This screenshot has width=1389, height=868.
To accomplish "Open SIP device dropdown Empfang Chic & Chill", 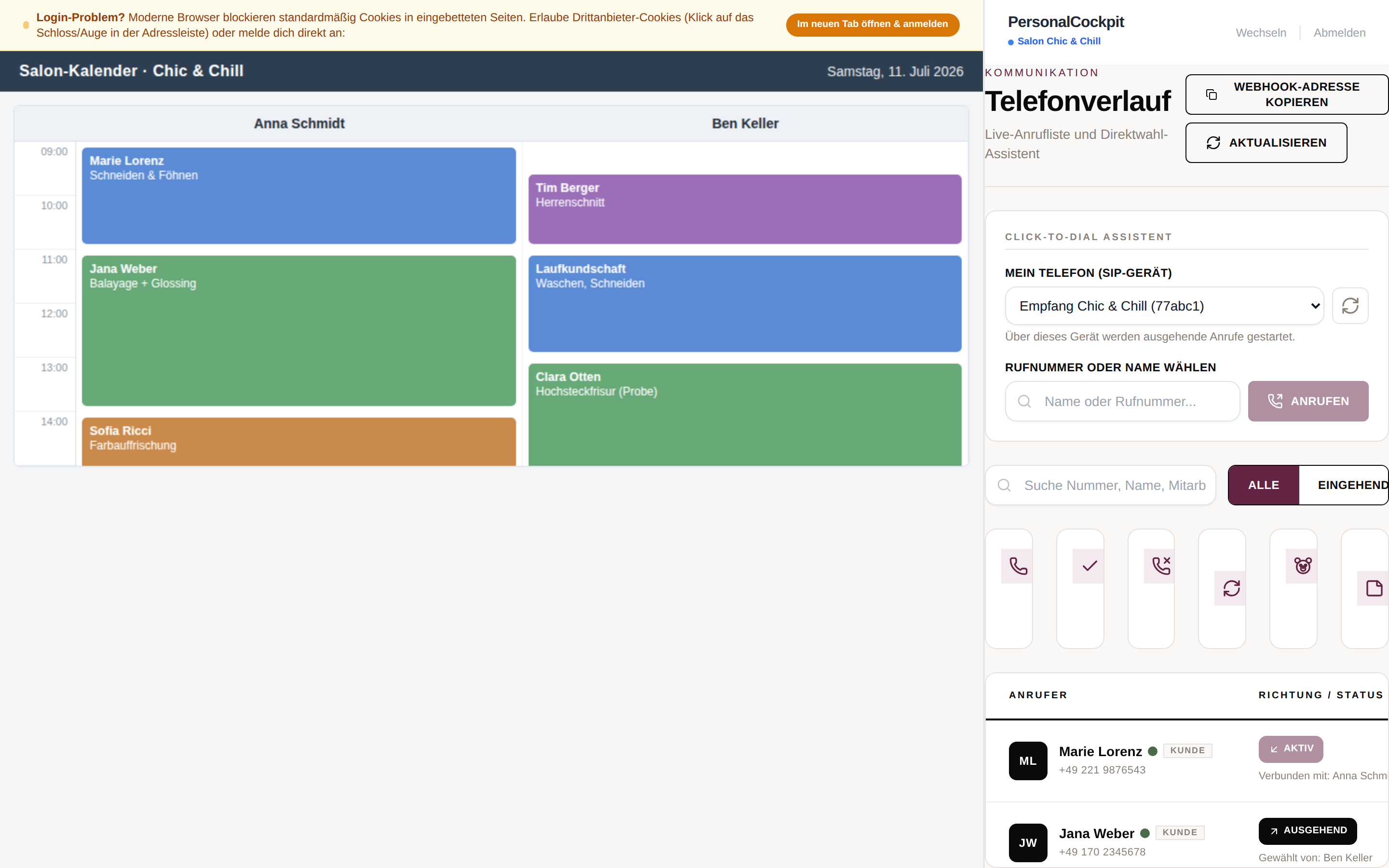I will pyautogui.click(x=1165, y=306).
